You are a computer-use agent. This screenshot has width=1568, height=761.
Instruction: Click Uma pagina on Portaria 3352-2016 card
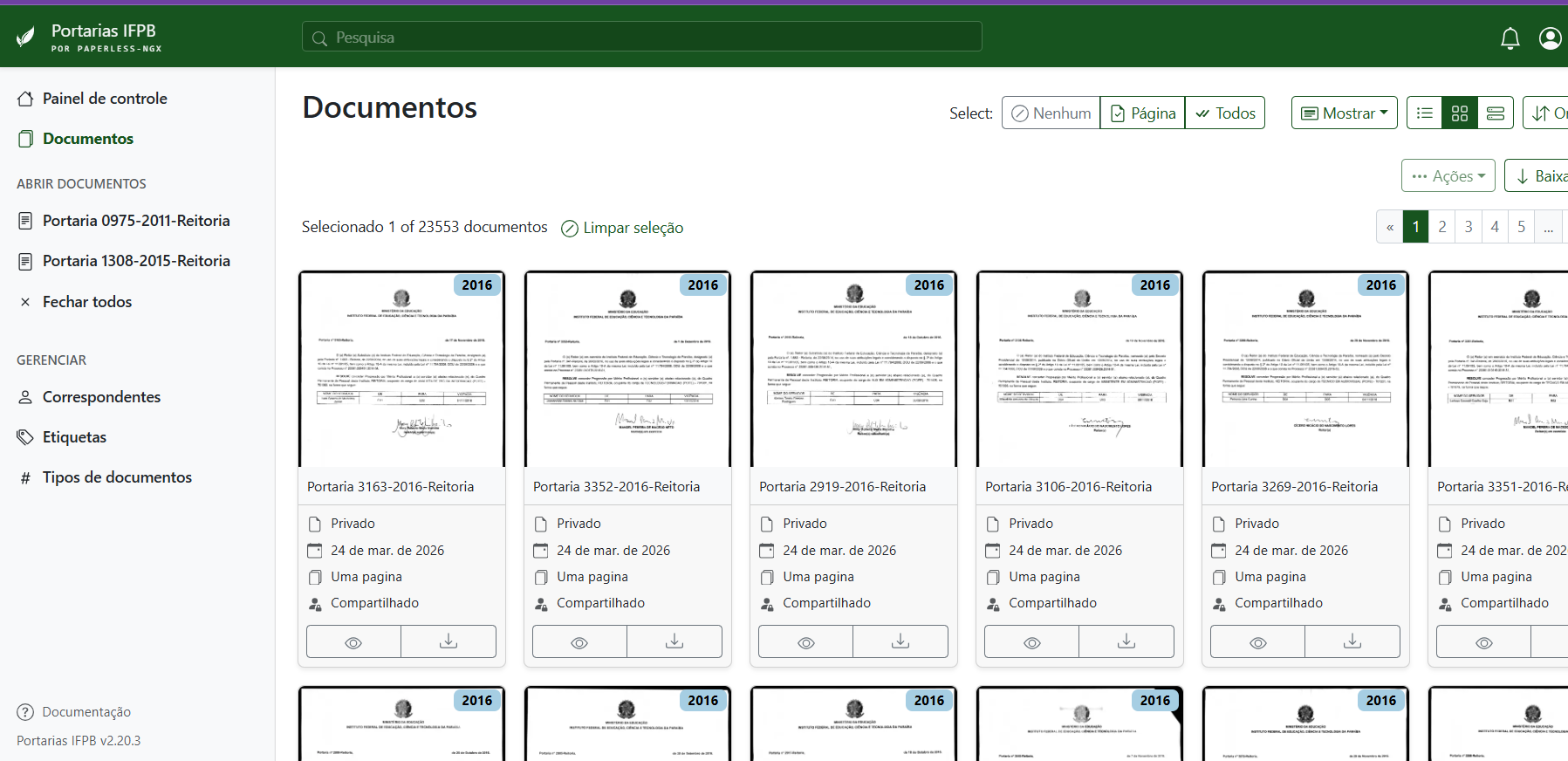592,577
